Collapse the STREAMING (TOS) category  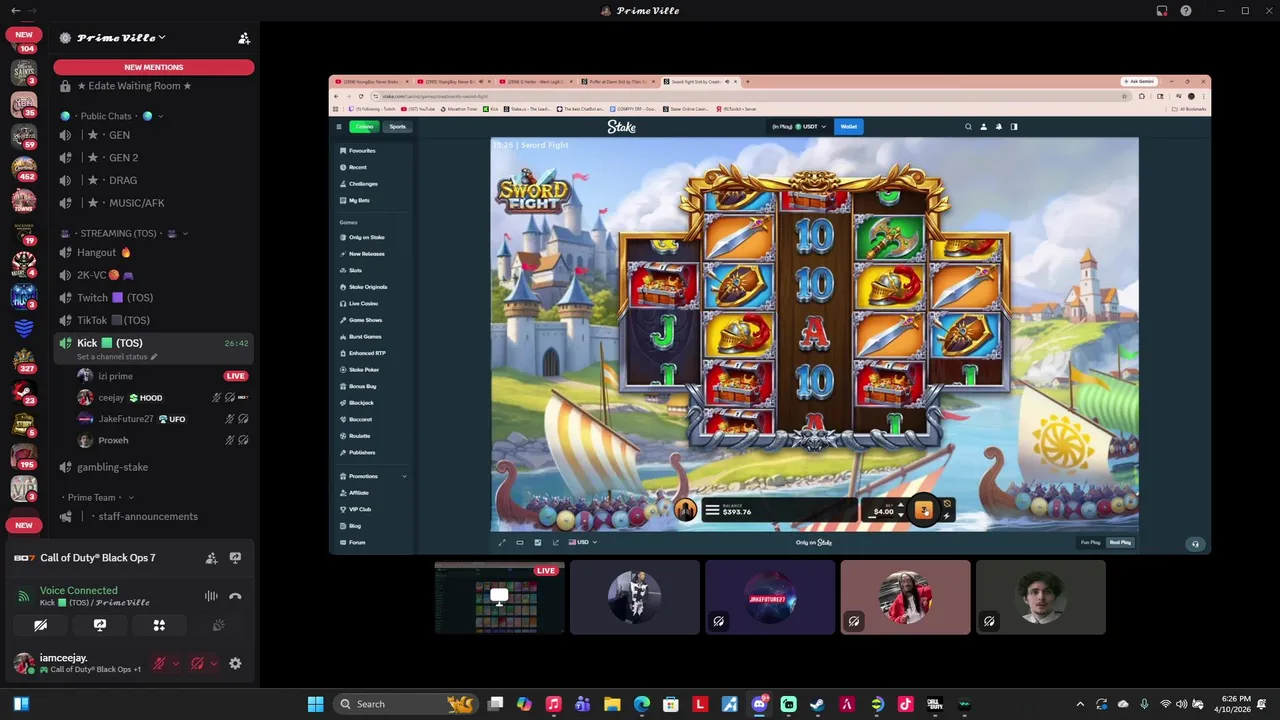(x=124, y=233)
